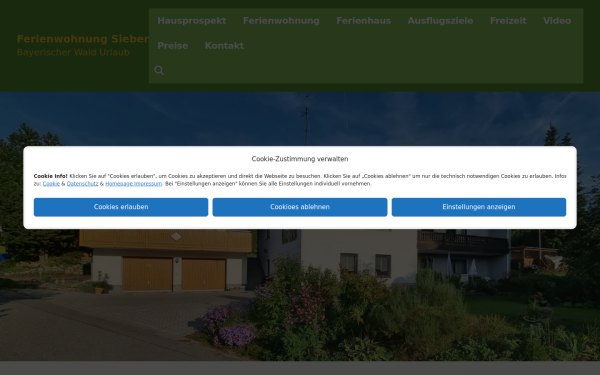This screenshot has height=375, width=600.
Task: Click the bold Cookie Info! text
Action: click(51, 176)
